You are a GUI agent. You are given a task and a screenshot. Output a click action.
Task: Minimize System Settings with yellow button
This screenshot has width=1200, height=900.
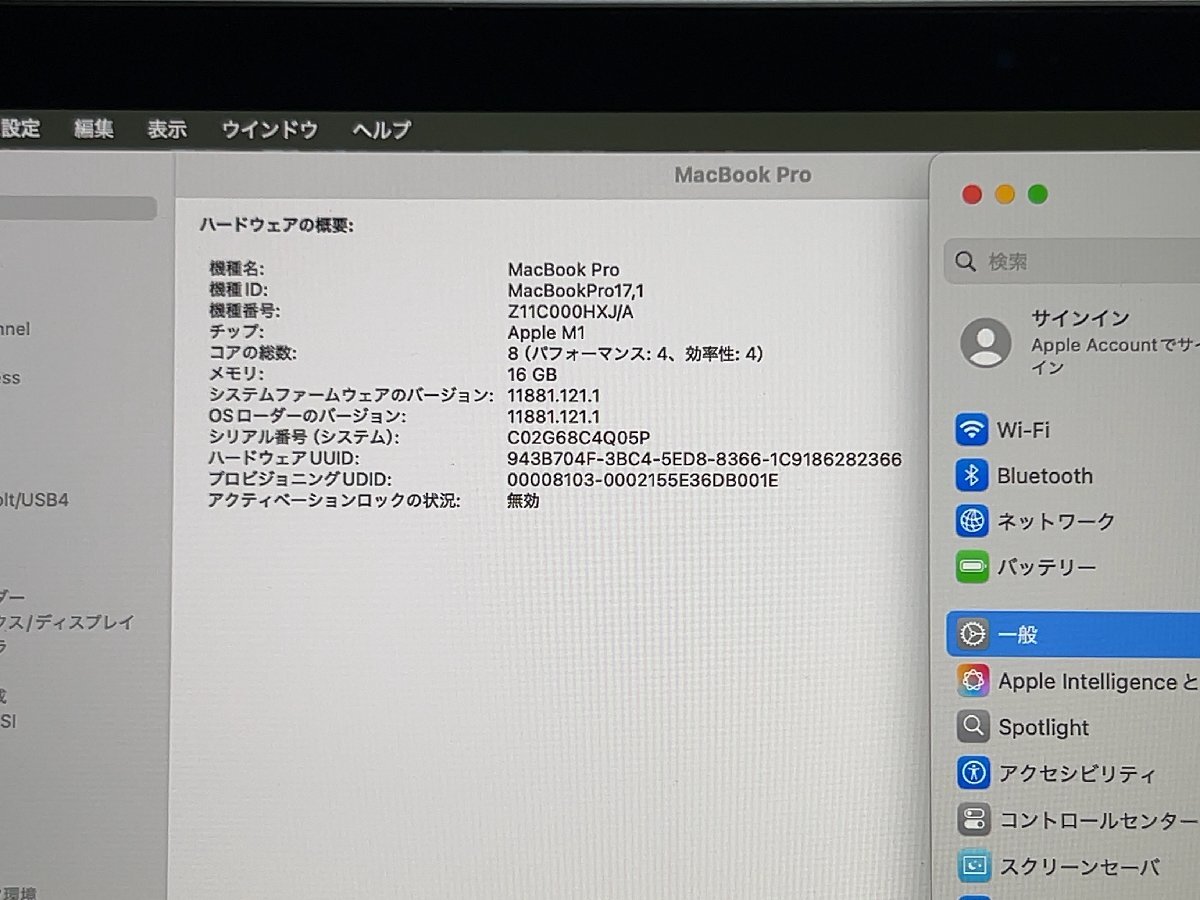click(1005, 195)
